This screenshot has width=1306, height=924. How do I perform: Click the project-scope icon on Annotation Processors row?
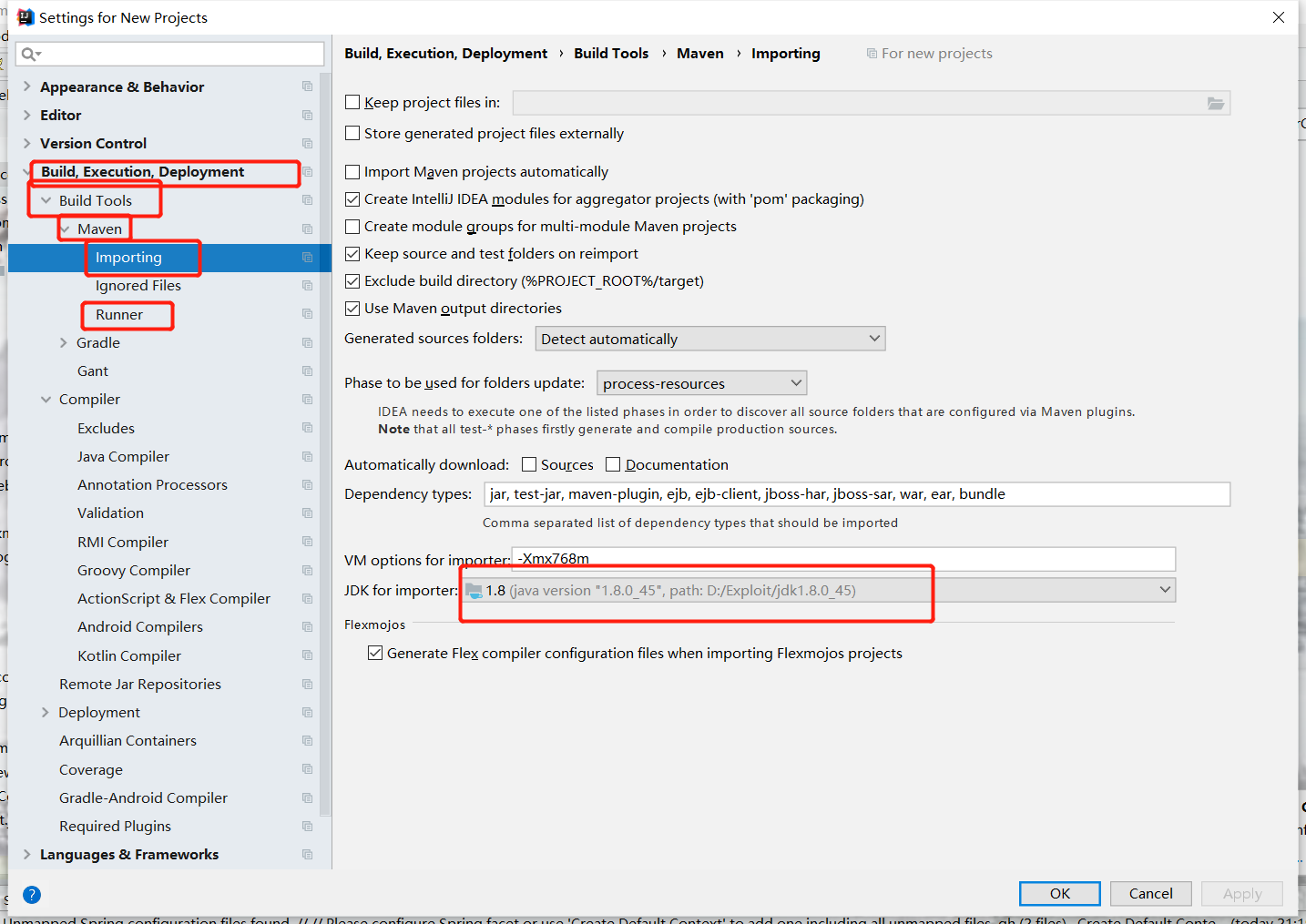click(x=307, y=484)
